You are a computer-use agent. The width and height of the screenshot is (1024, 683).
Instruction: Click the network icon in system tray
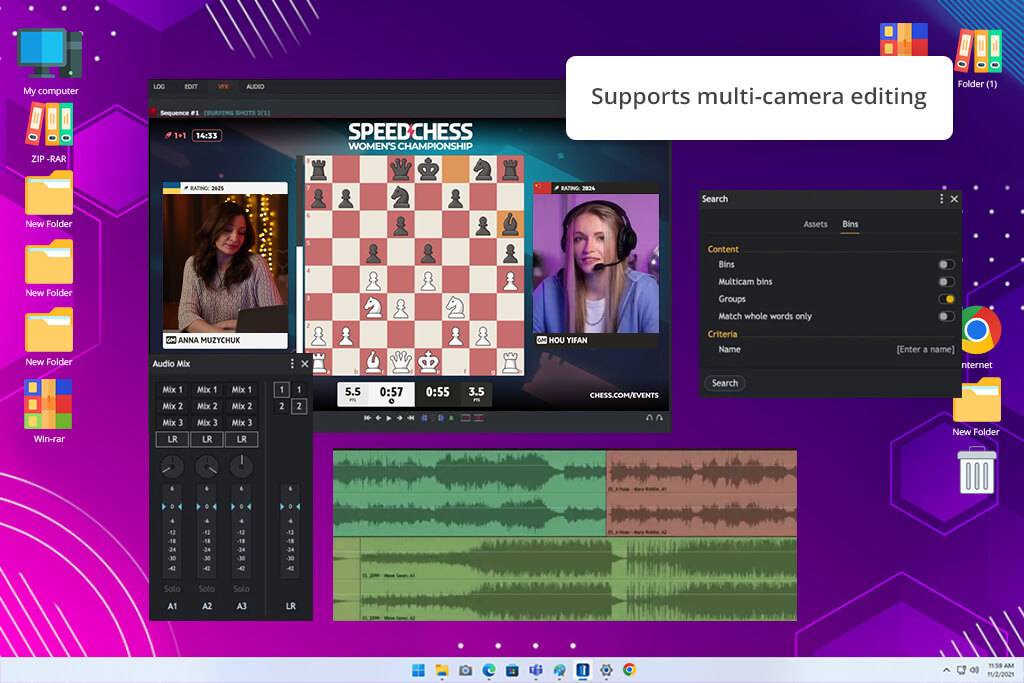point(961,670)
